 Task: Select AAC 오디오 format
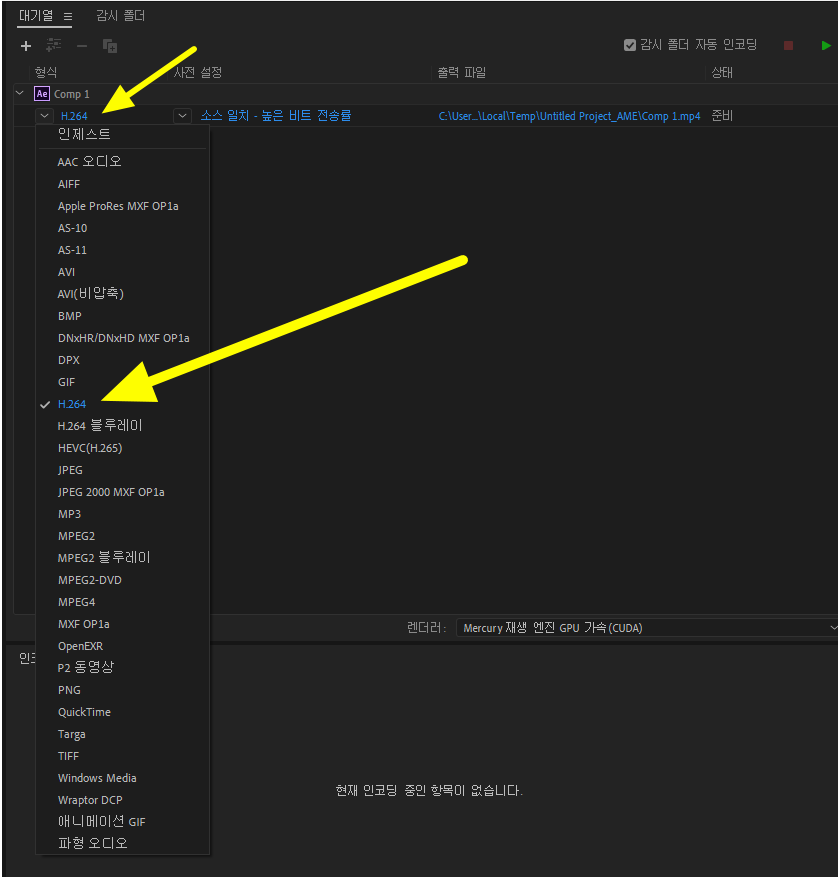123,162
